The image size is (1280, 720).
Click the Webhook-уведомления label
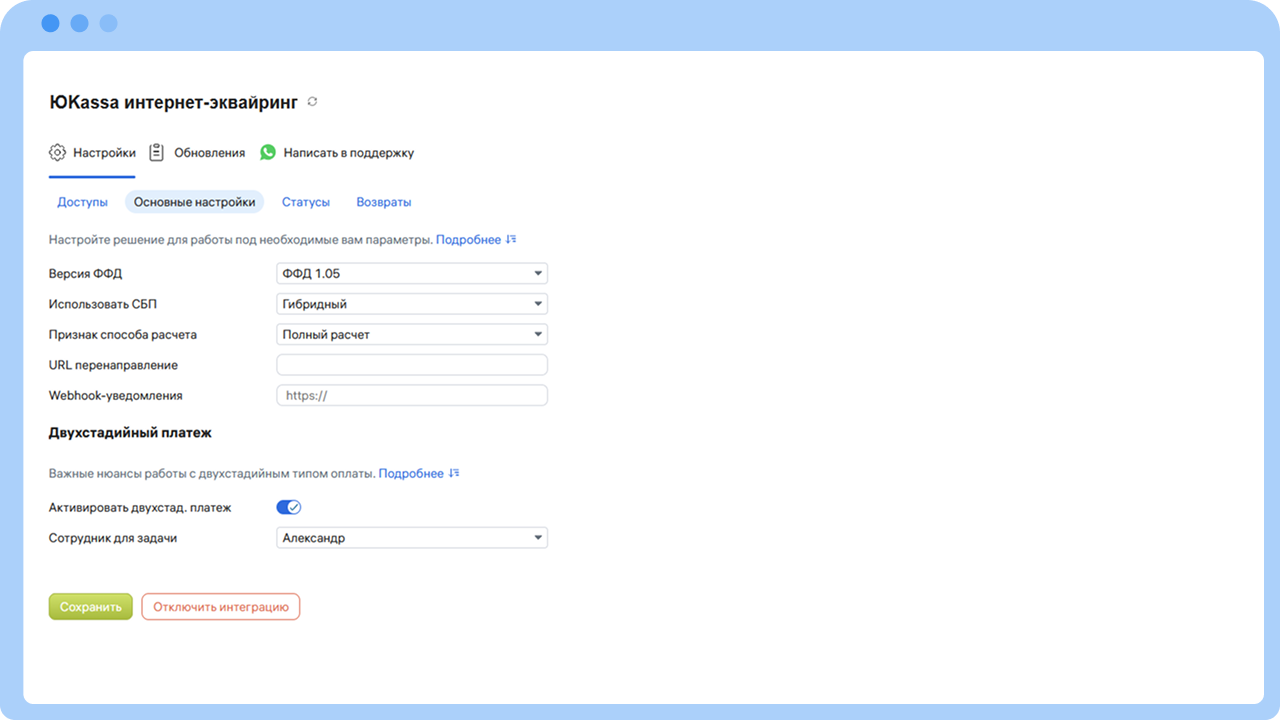point(116,396)
